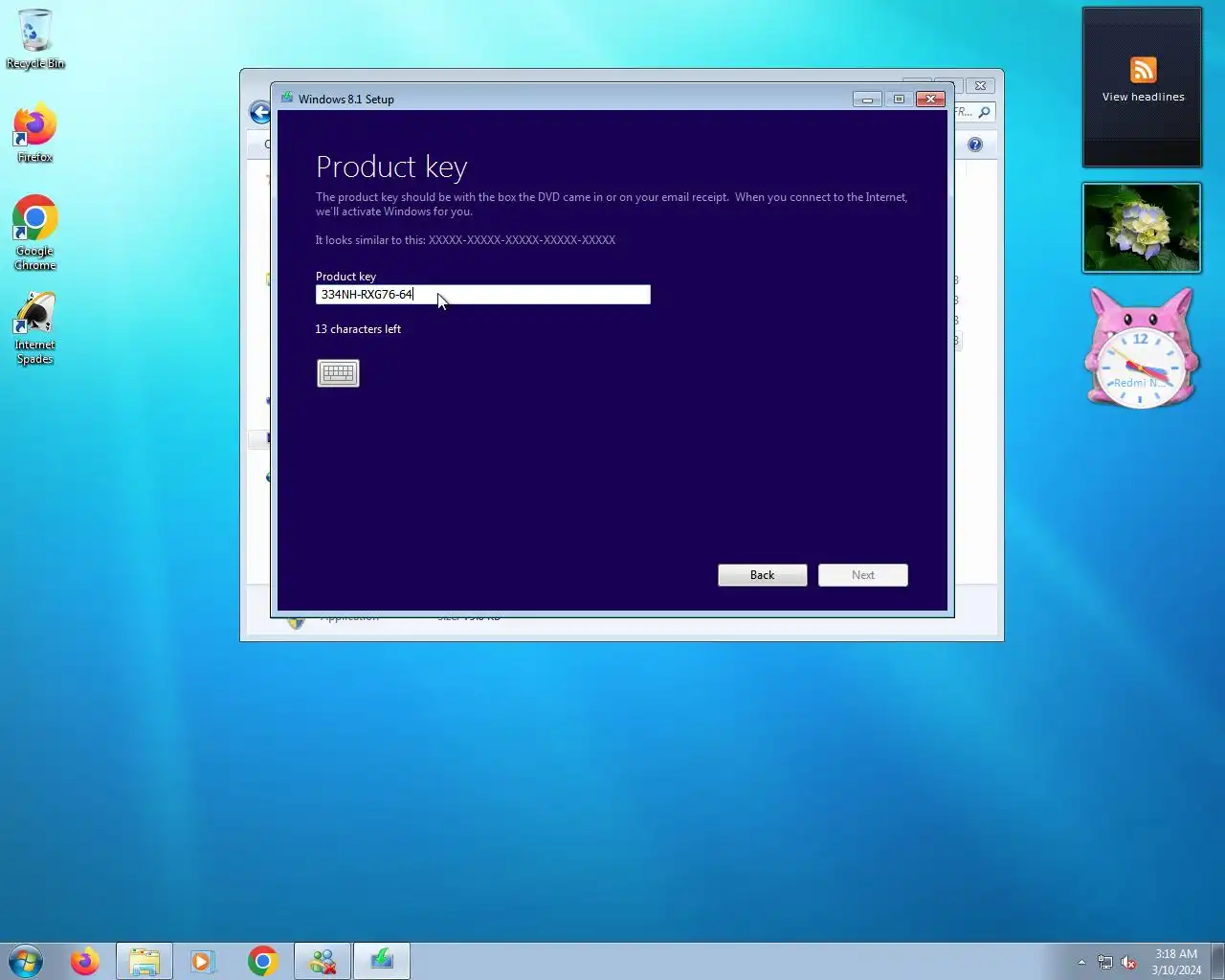Launch Firefox from the desktop shortcut
The height and width of the screenshot is (980, 1225).
point(35,133)
